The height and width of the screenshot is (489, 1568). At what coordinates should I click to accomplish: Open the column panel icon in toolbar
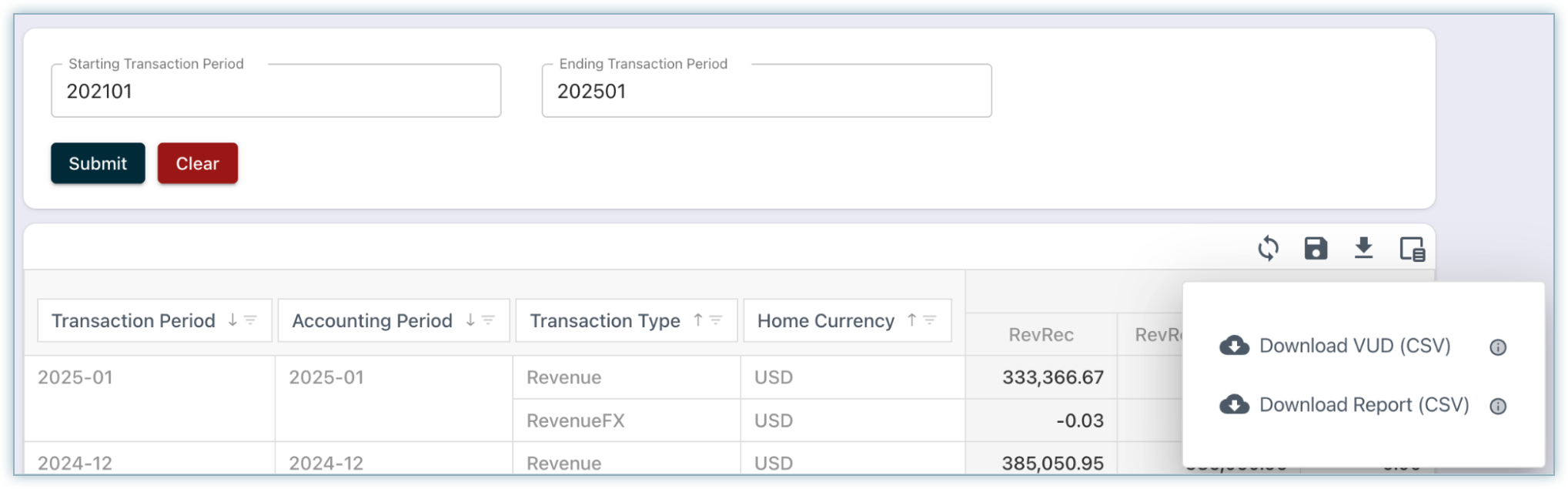1412,249
